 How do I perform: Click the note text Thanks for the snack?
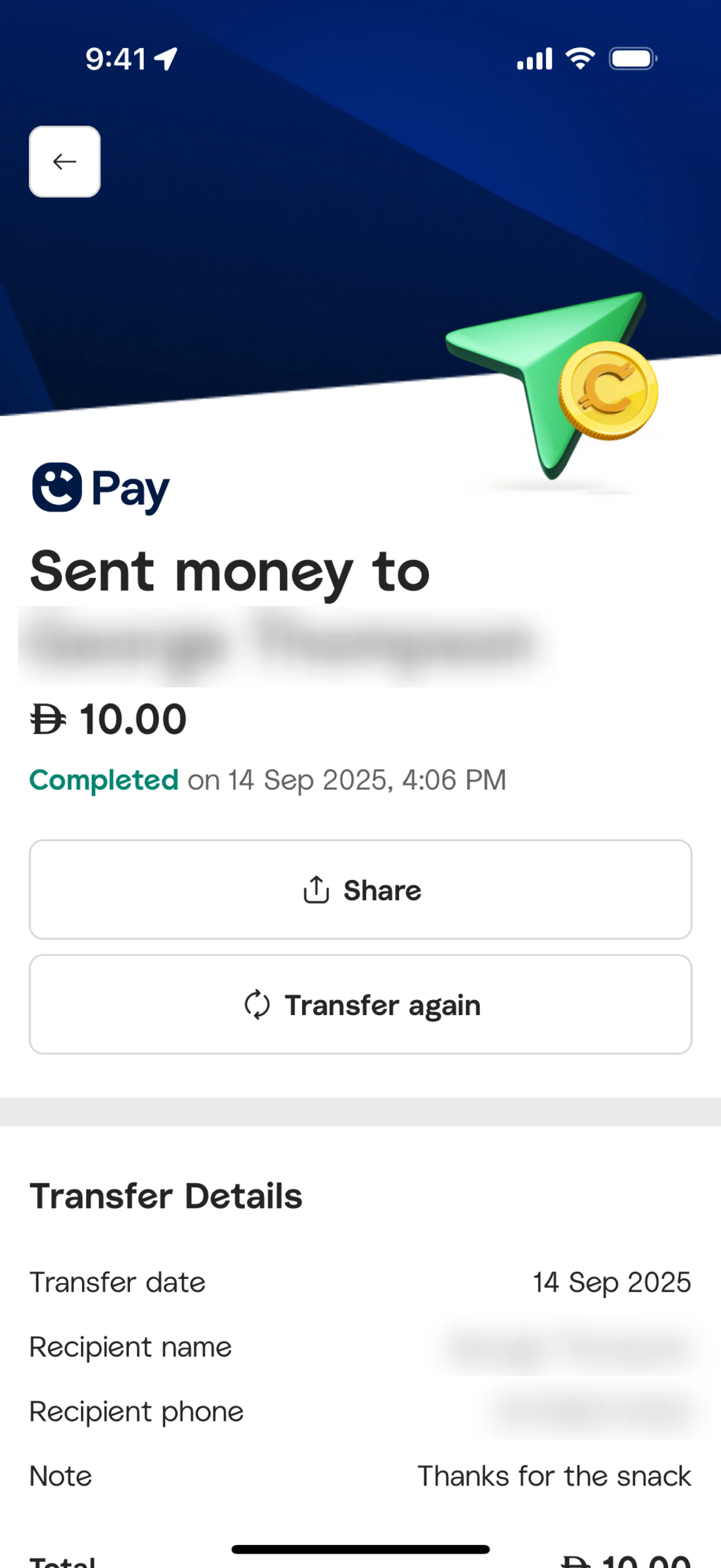(x=554, y=1476)
